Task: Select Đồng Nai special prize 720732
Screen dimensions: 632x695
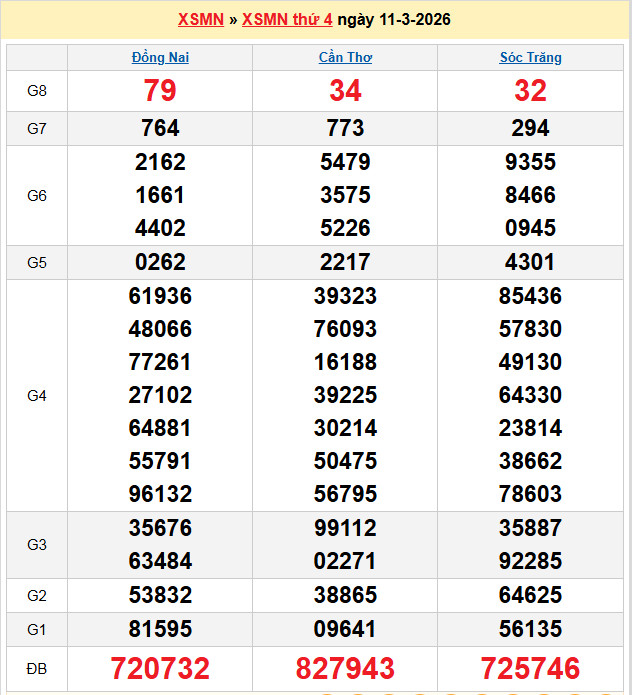Action: tap(160, 668)
